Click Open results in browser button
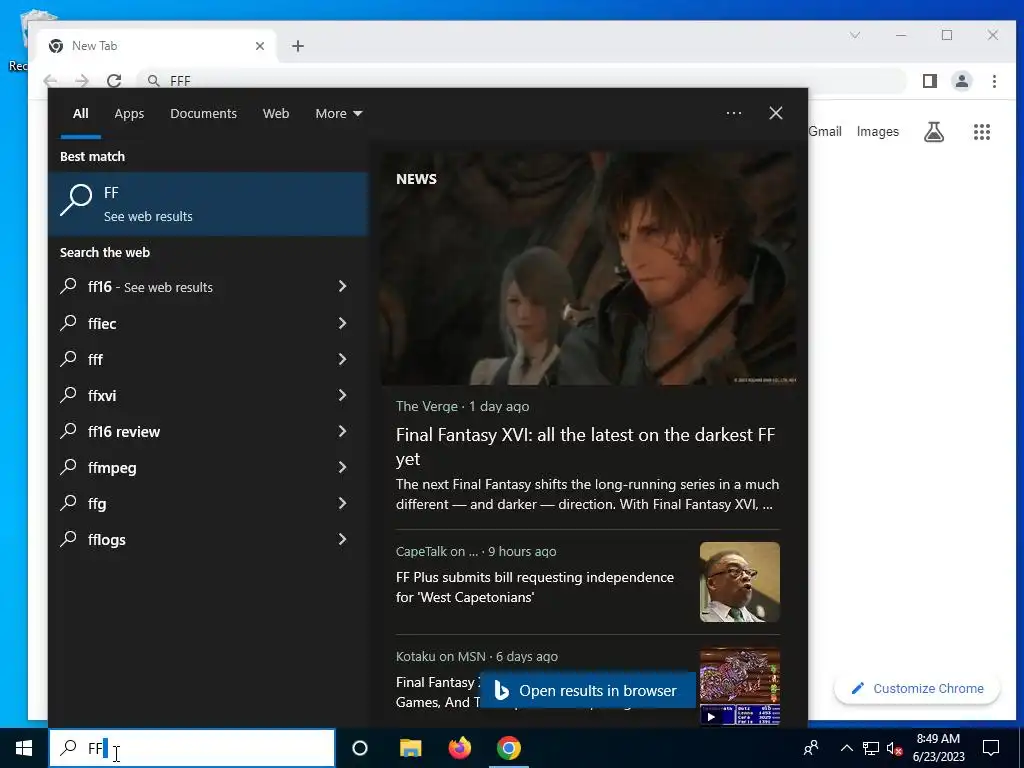Screen dimensions: 1024x768 588,690
